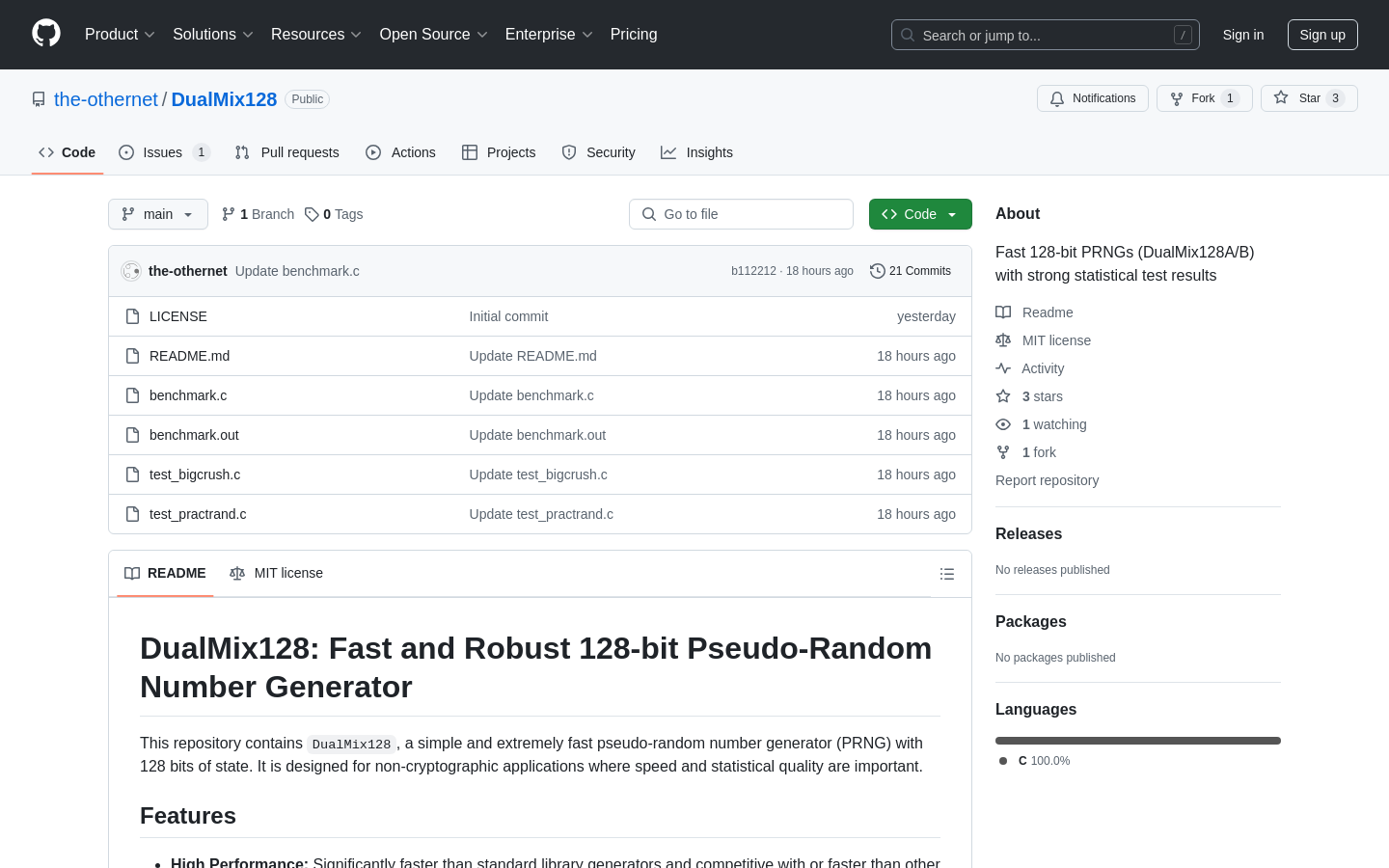Screen dimensions: 1389x868
Task: Focus the Go to file input
Action: (741, 214)
